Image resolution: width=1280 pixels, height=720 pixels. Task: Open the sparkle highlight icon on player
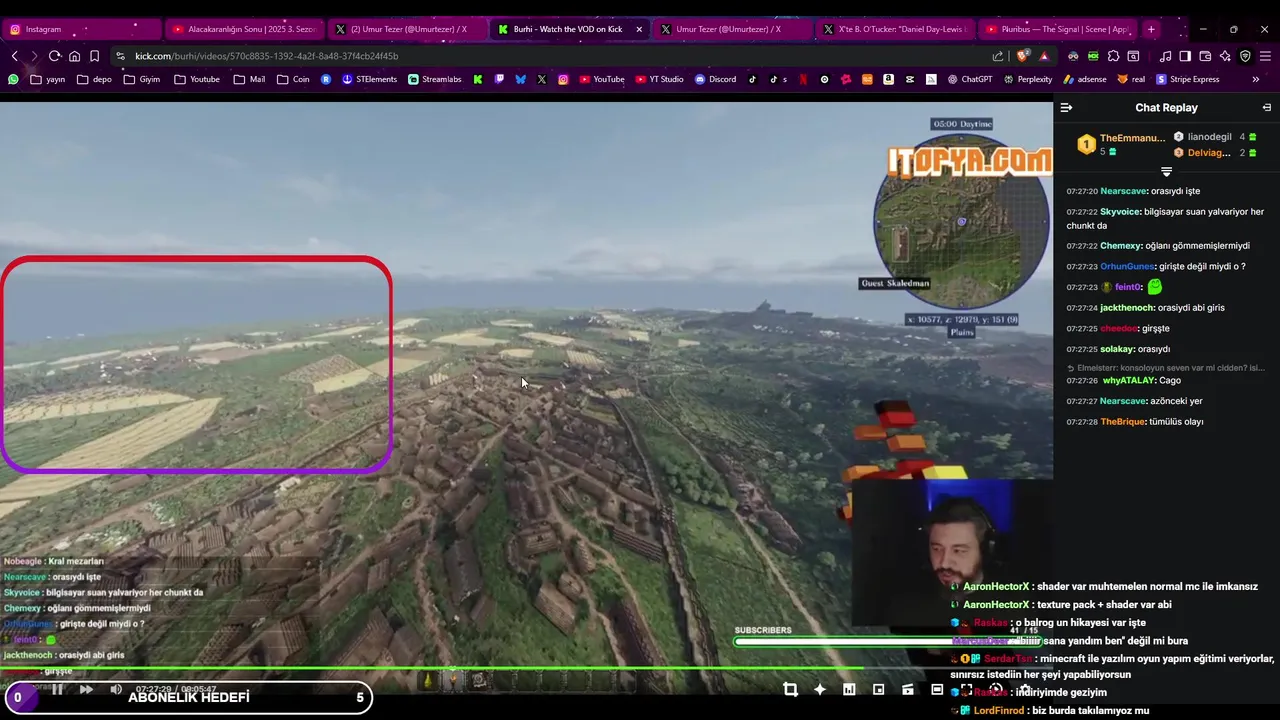tap(820, 689)
